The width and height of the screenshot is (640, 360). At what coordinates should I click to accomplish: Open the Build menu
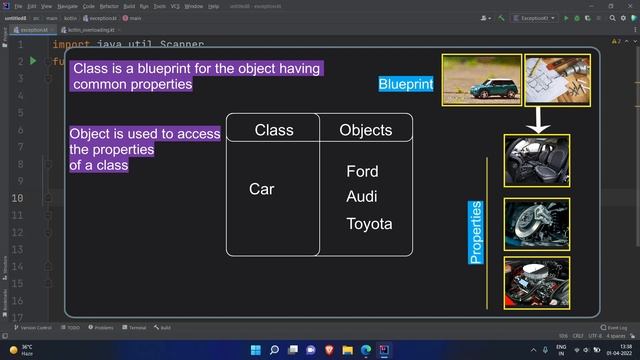point(129,6)
